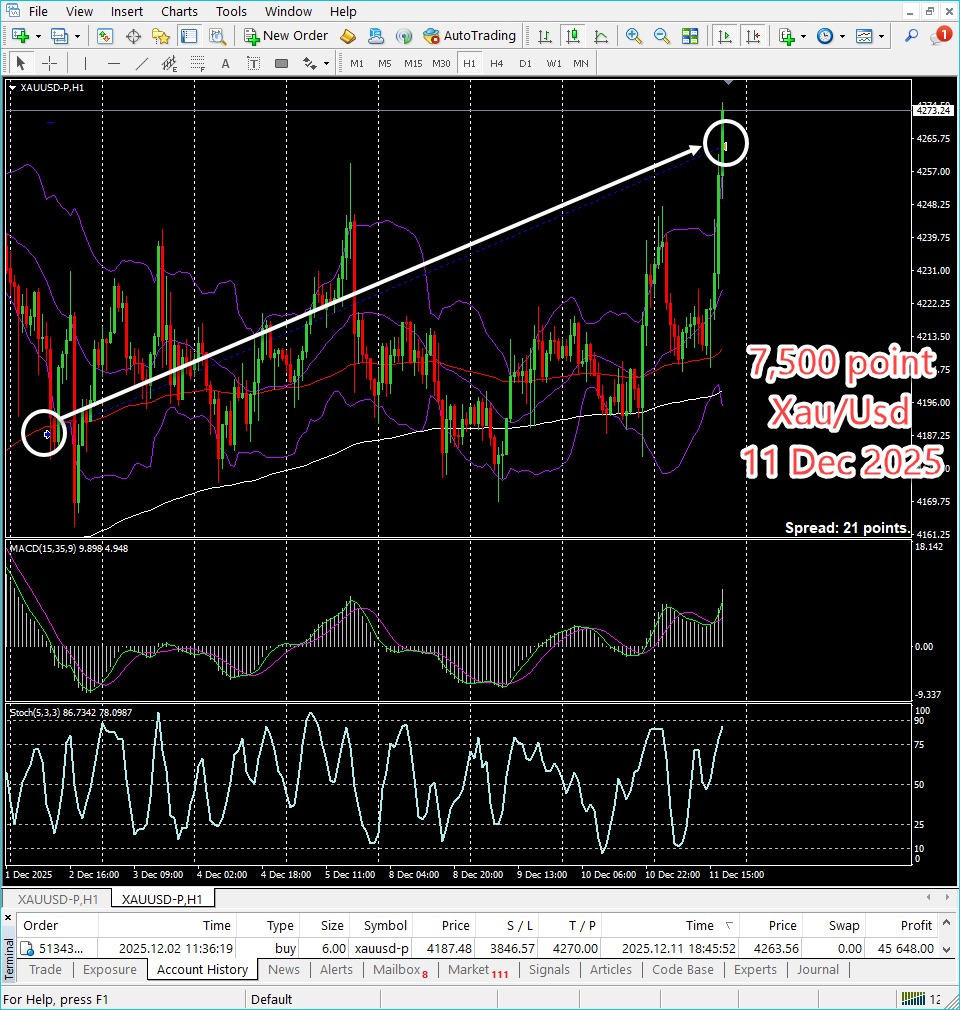This screenshot has width=960, height=1010.
Task: Select the Text label tool
Action: coord(225,63)
